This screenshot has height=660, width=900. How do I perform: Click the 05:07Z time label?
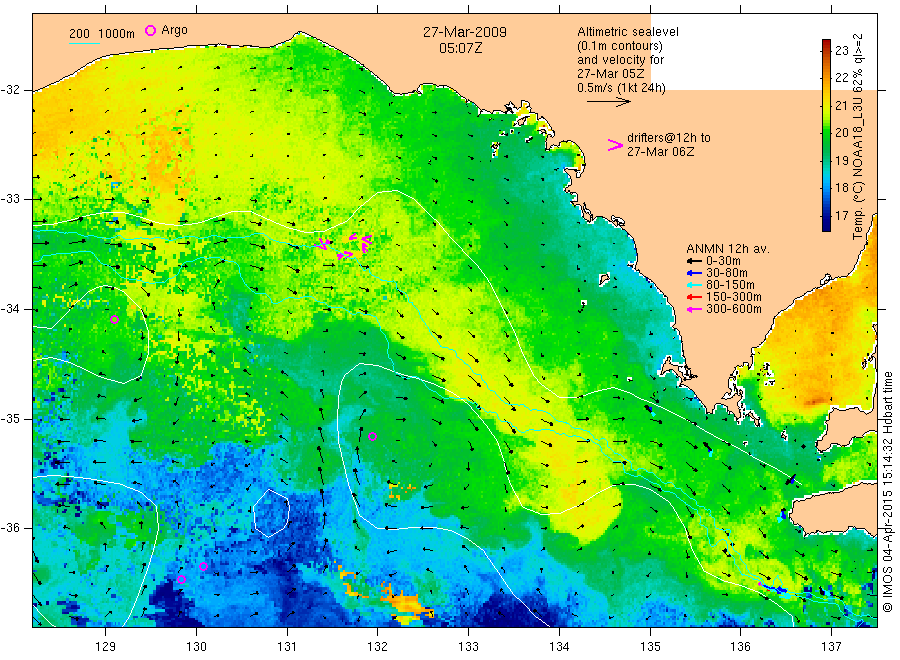point(461,49)
